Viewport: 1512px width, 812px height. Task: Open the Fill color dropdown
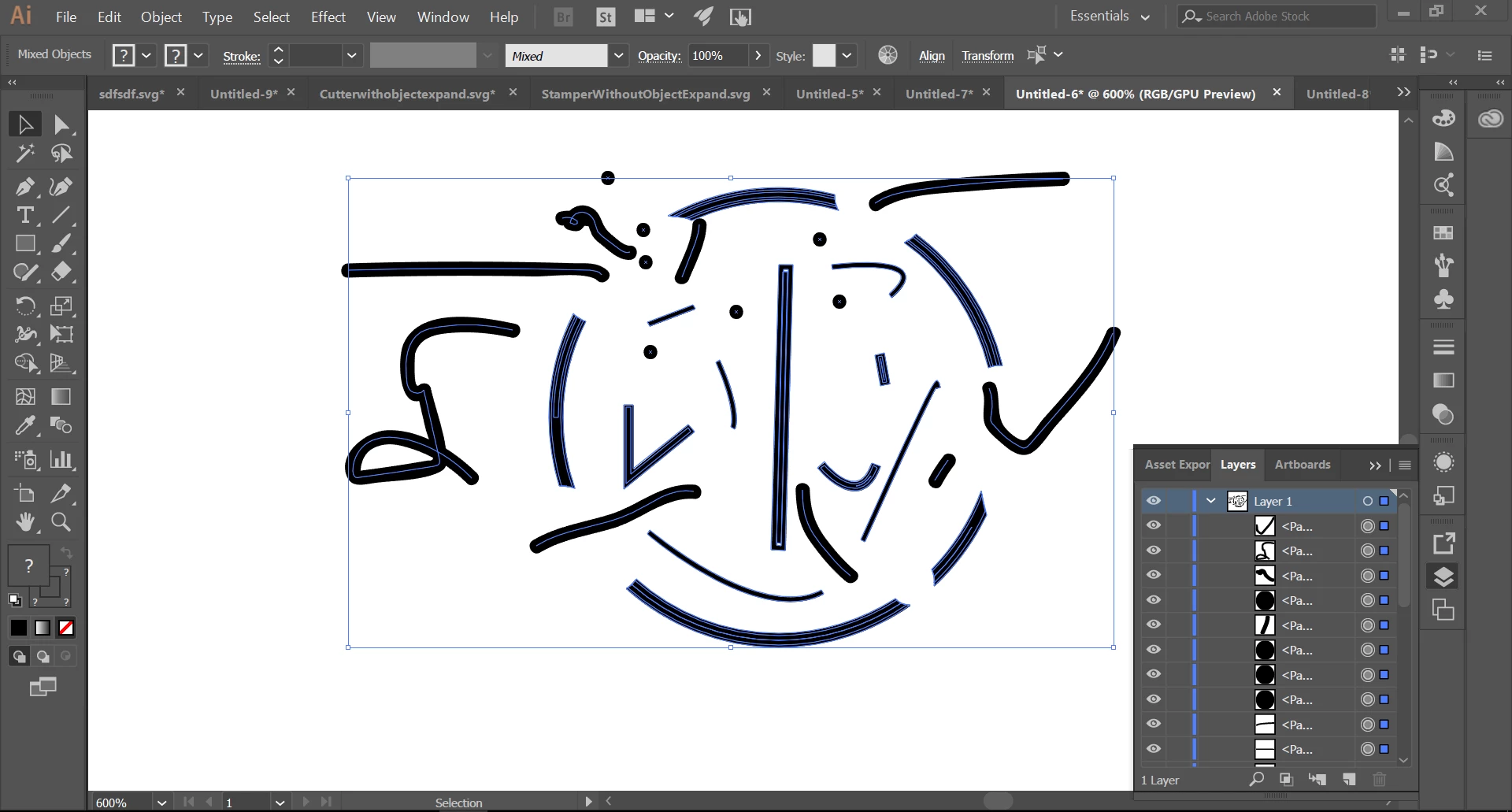point(146,55)
